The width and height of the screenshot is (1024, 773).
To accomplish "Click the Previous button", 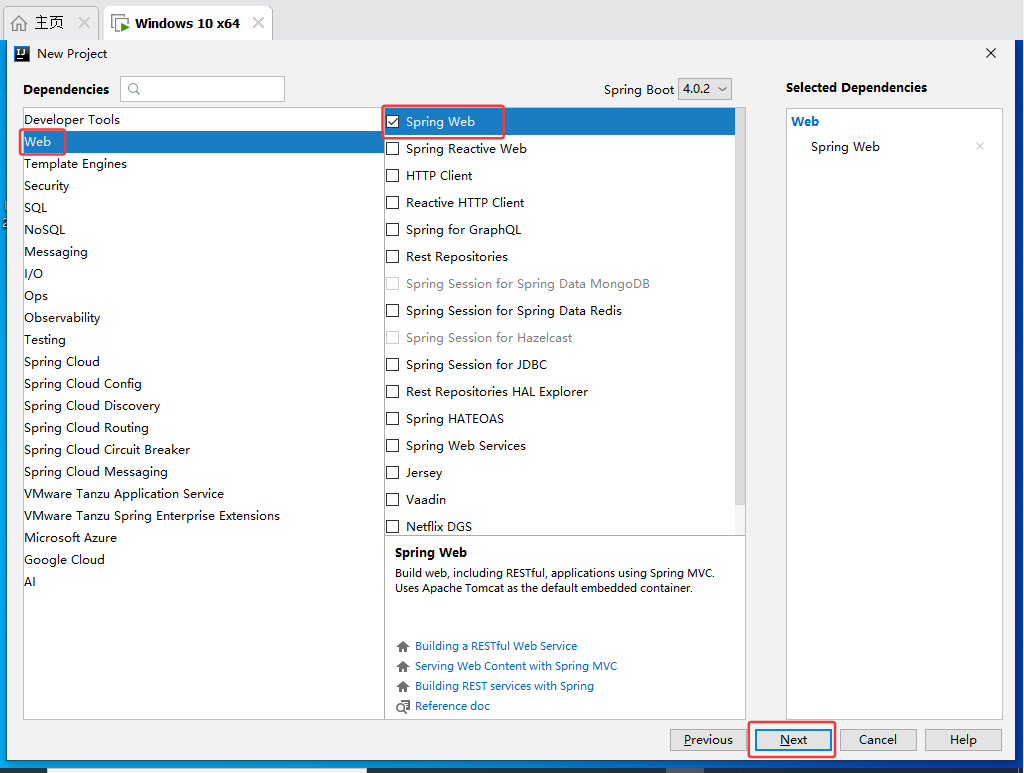I will click(708, 740).
